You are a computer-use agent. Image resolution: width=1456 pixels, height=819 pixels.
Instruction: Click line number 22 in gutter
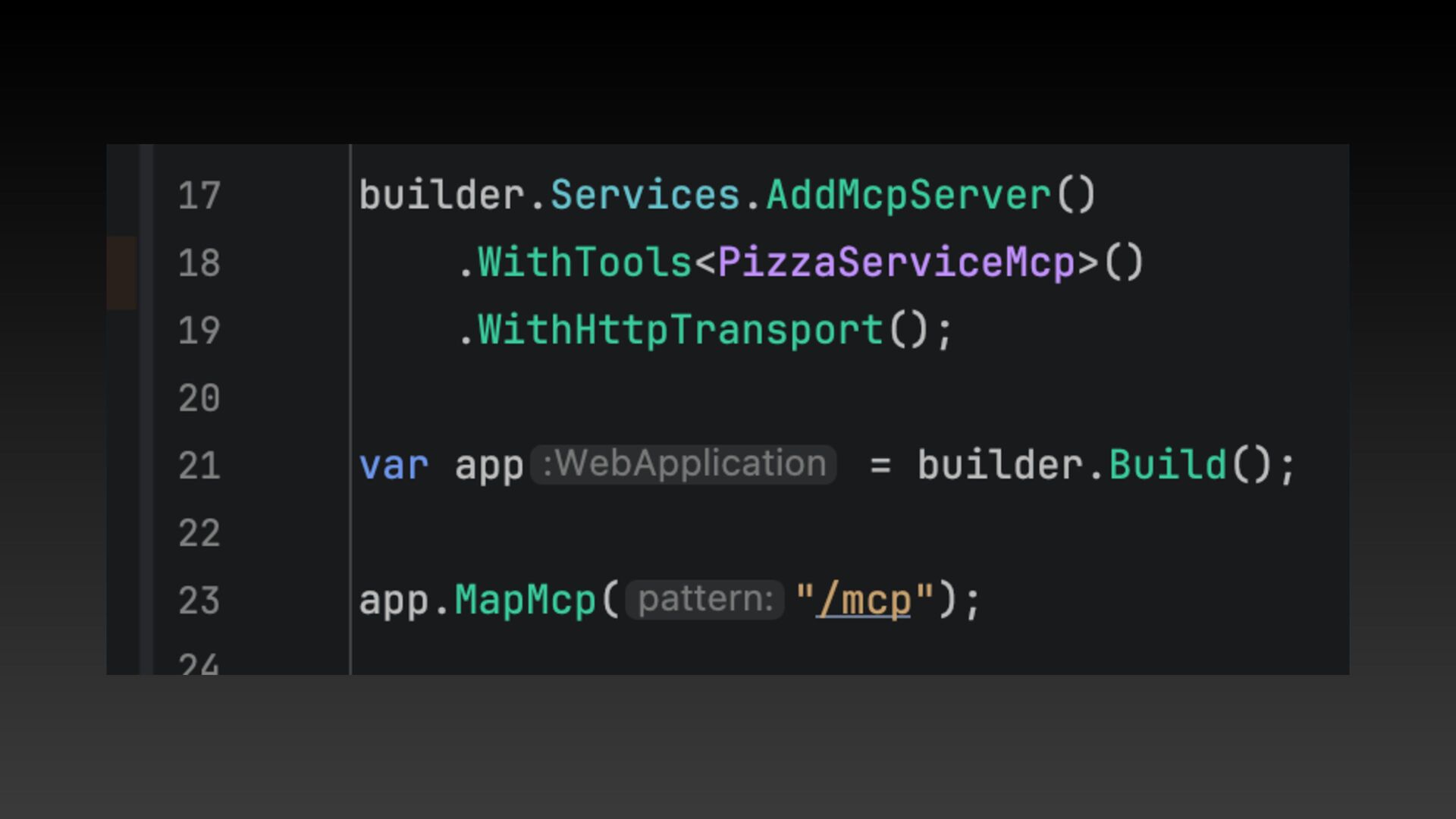(x=199, y=533)
